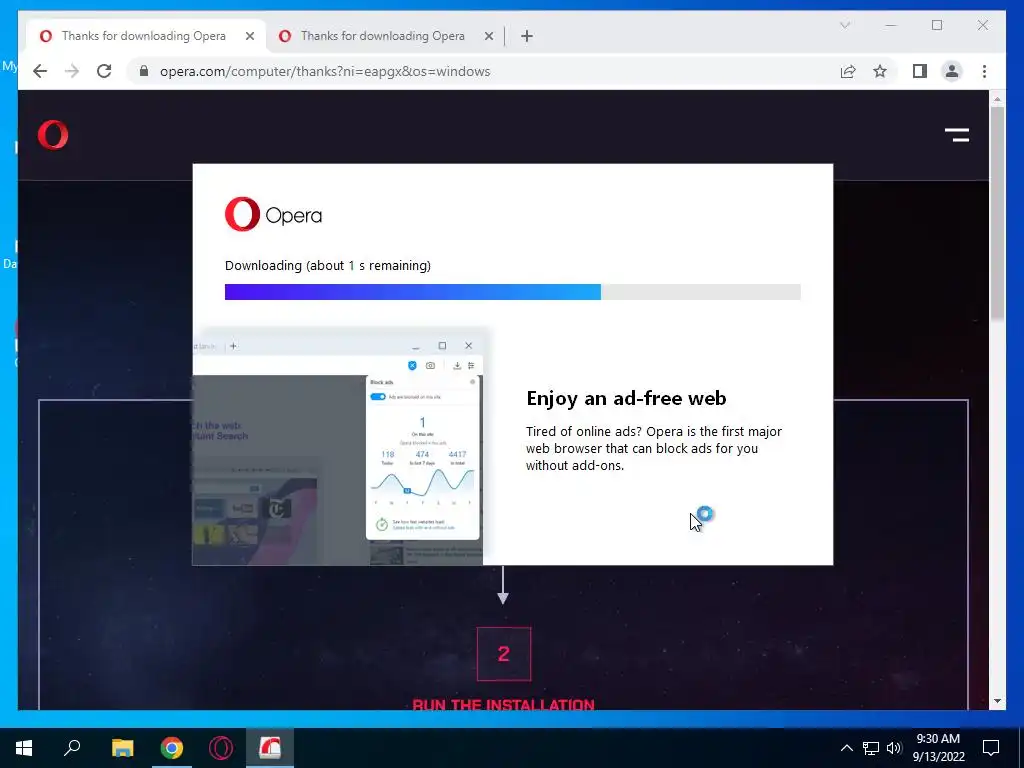Click the Opera installer taskbar icon
Viewport: 1024px width, 768px height.
click(x=270, y=748)
